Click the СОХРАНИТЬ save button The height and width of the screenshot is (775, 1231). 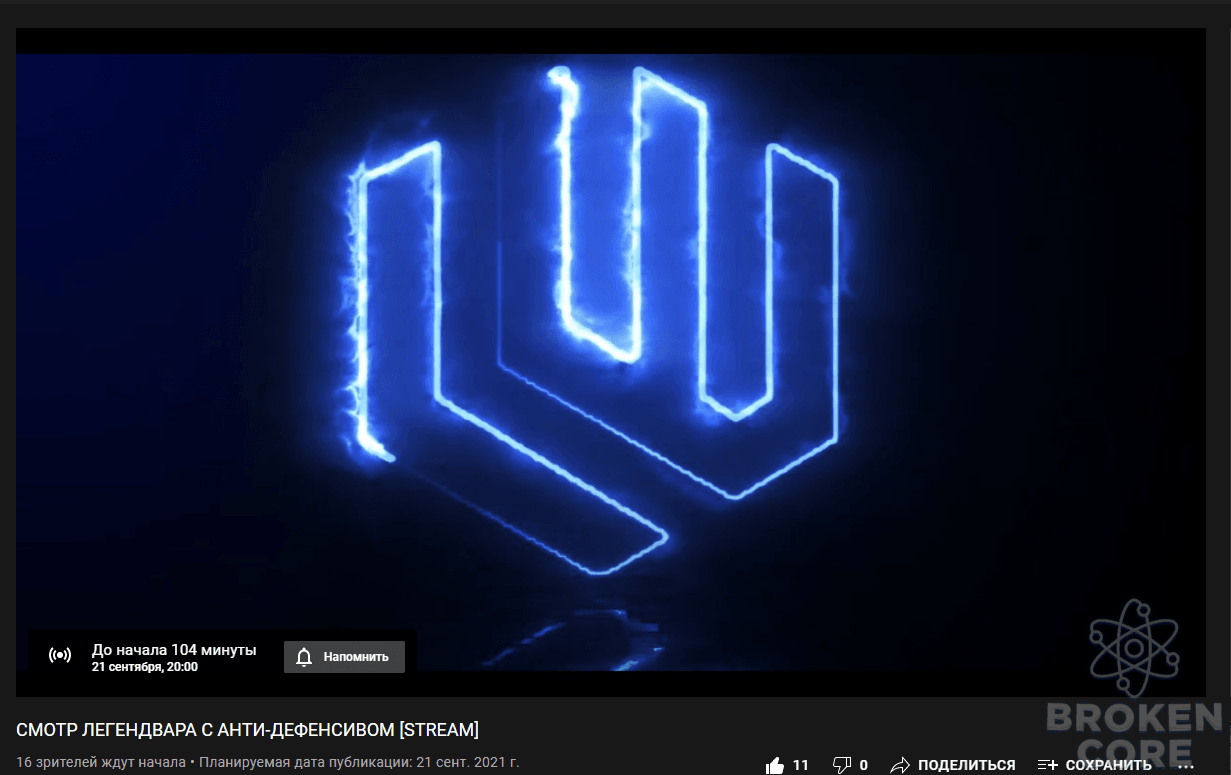[1094, 765]
